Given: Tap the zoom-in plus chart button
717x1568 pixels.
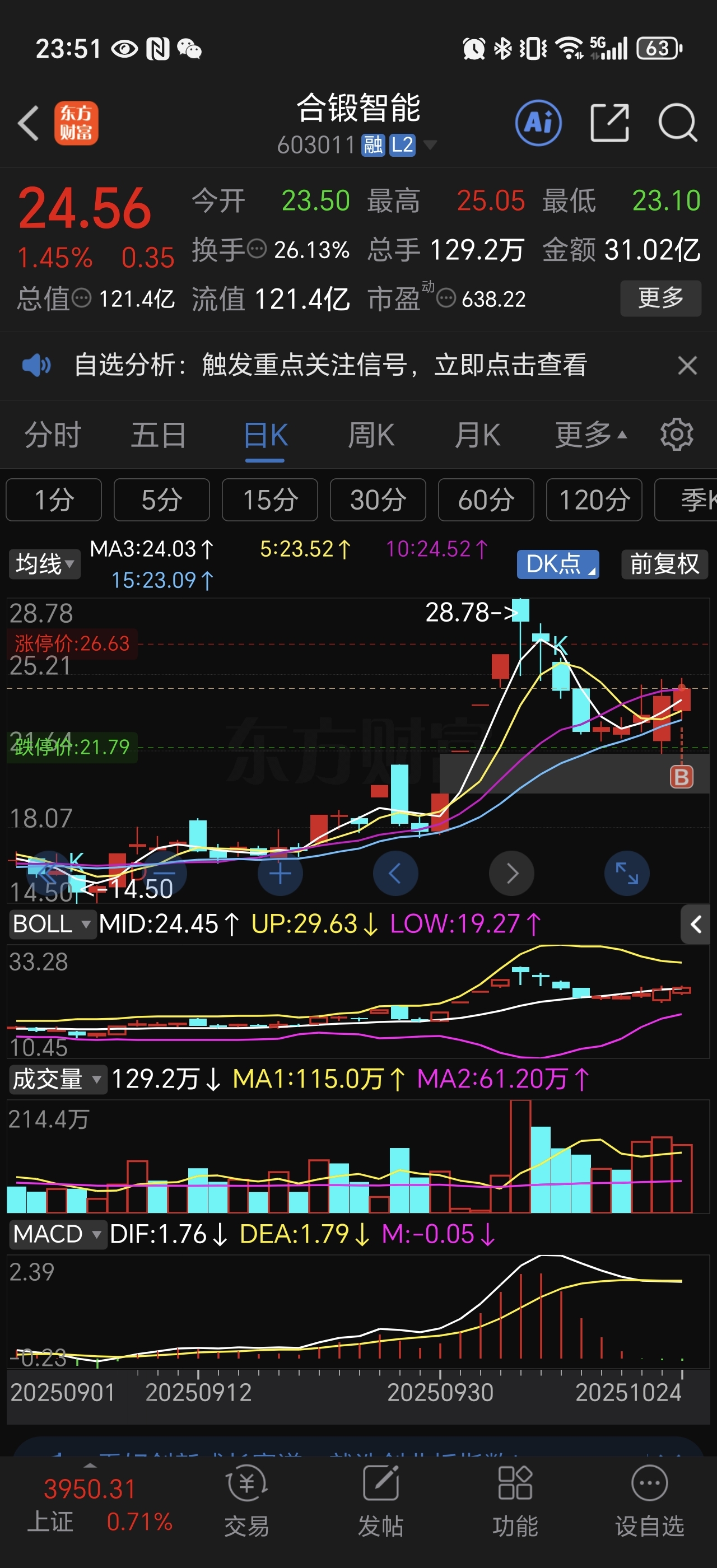Looking at the screenshot, I should (280, 874).
